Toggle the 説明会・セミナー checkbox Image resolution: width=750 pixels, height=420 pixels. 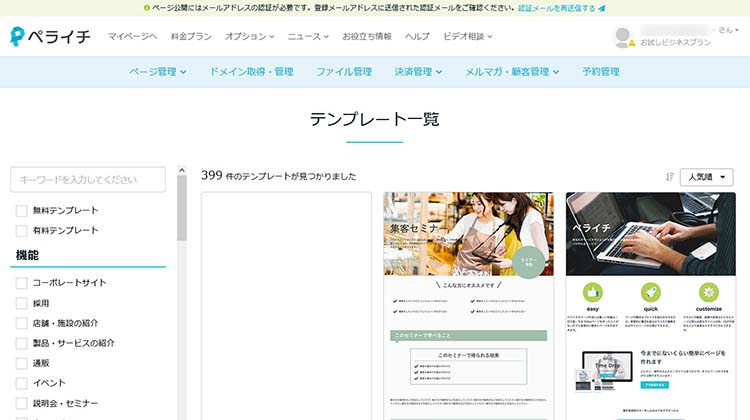[22, 404]
